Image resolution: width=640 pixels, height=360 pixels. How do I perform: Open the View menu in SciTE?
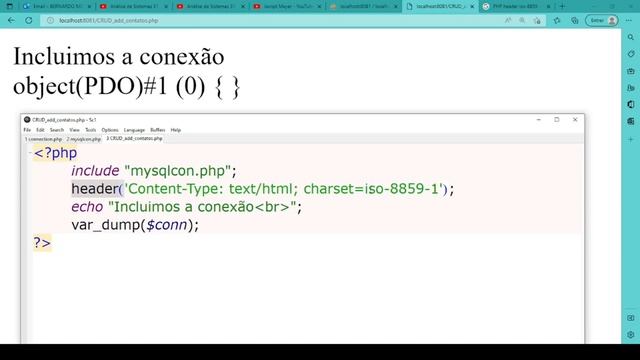click(74, 130)
